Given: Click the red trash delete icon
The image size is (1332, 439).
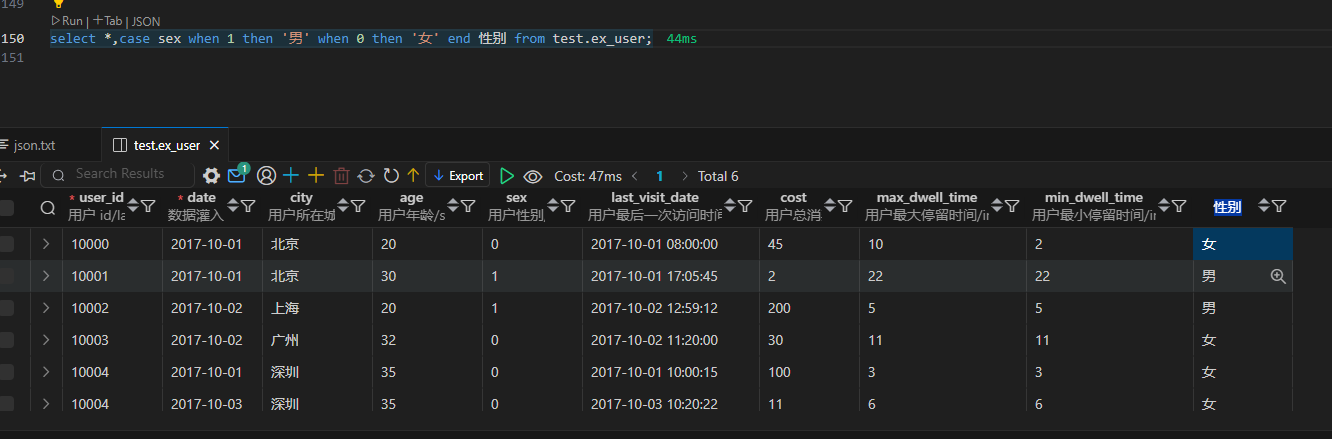Looking at the screenshot, I should click(x=341, y=176).
